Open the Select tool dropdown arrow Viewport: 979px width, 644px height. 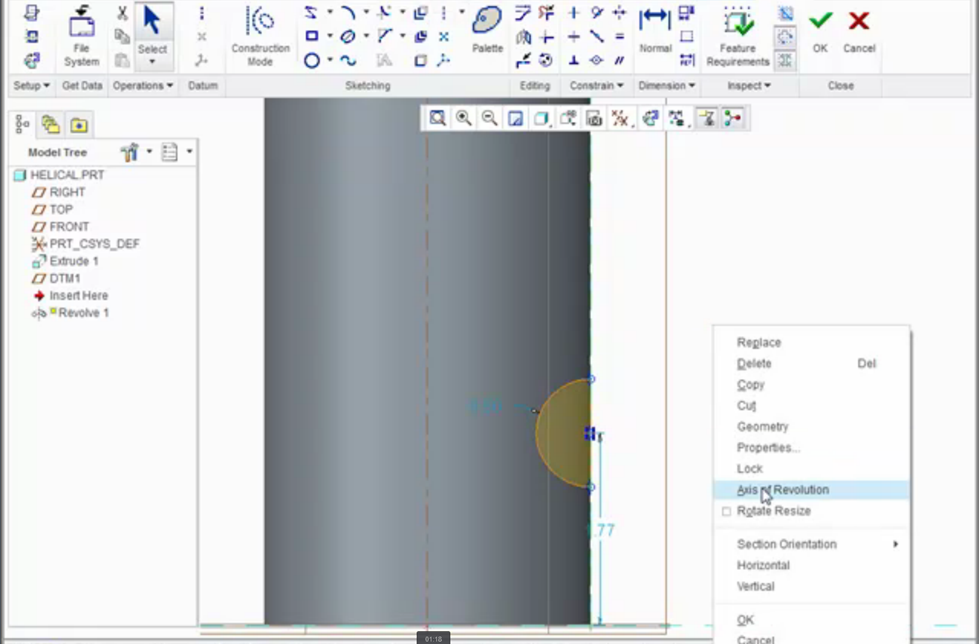coord(153,60)
